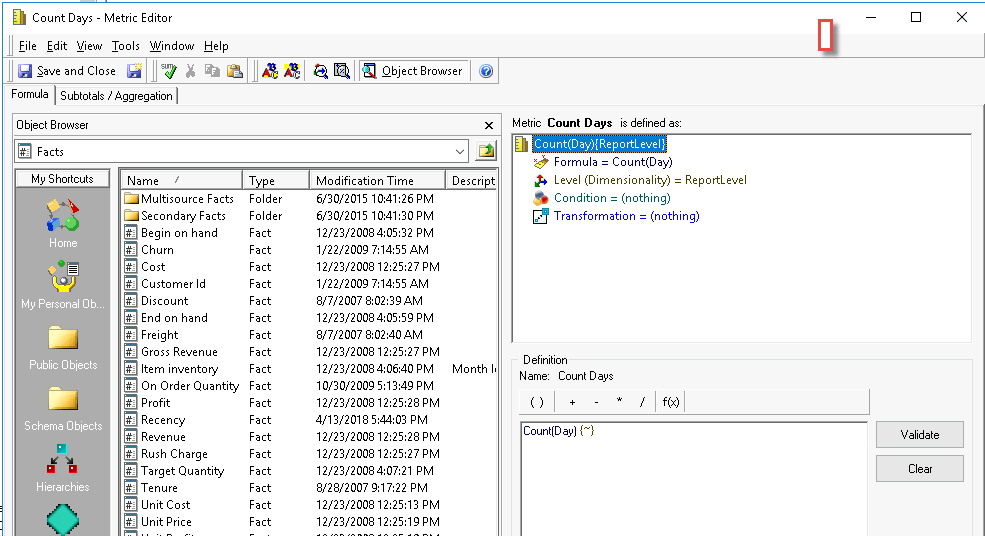Click Save and Close in toolbar
The image size is (985, 536).
click(x=67, y=71)
